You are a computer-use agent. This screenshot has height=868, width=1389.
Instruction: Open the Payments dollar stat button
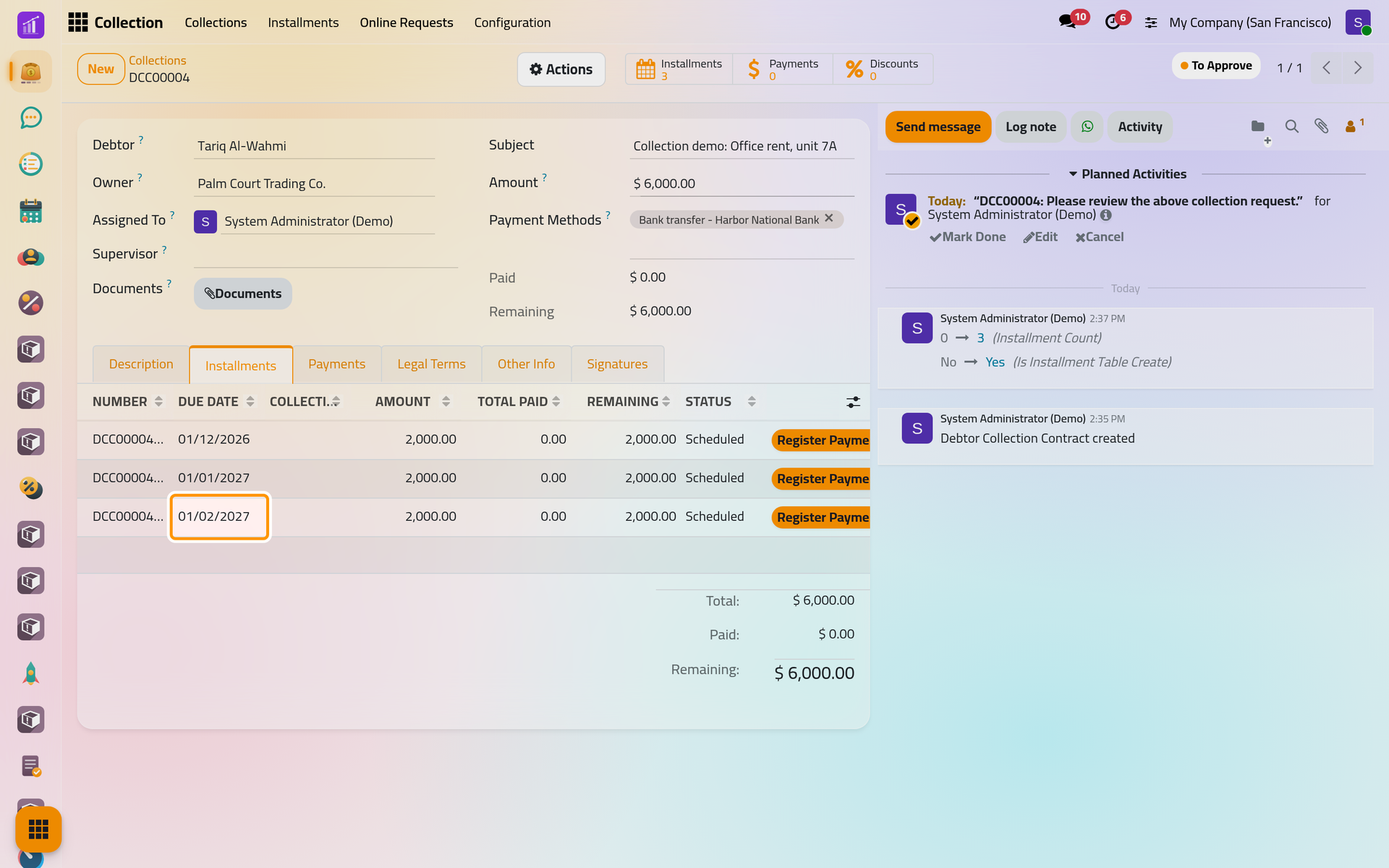(783, 69)
